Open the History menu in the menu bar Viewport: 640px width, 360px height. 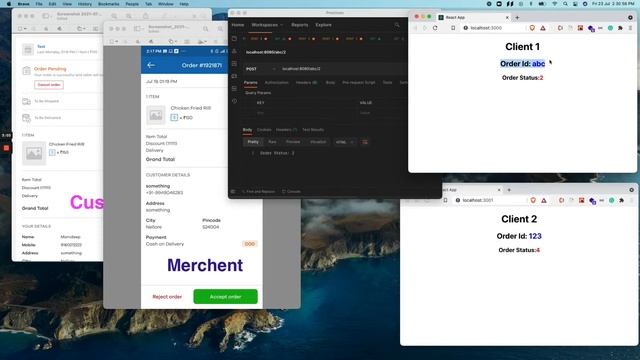[84, 4]
